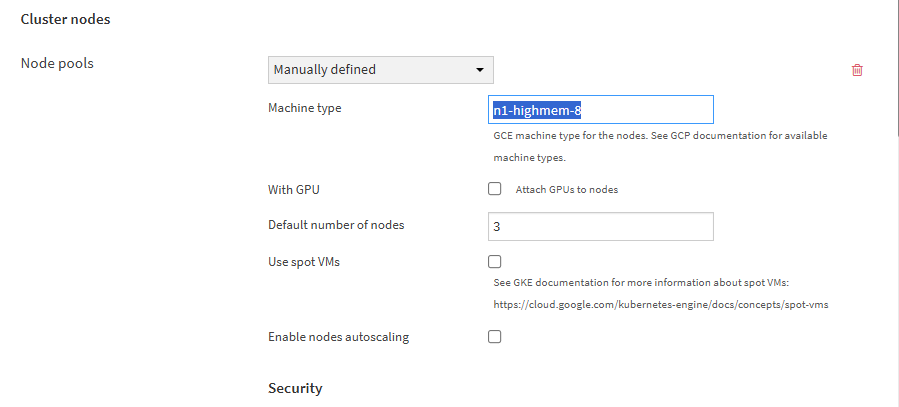The image size is (899, 407).
Task: Click the Attach GPUs to nodes label
Action: coord(567,189)
